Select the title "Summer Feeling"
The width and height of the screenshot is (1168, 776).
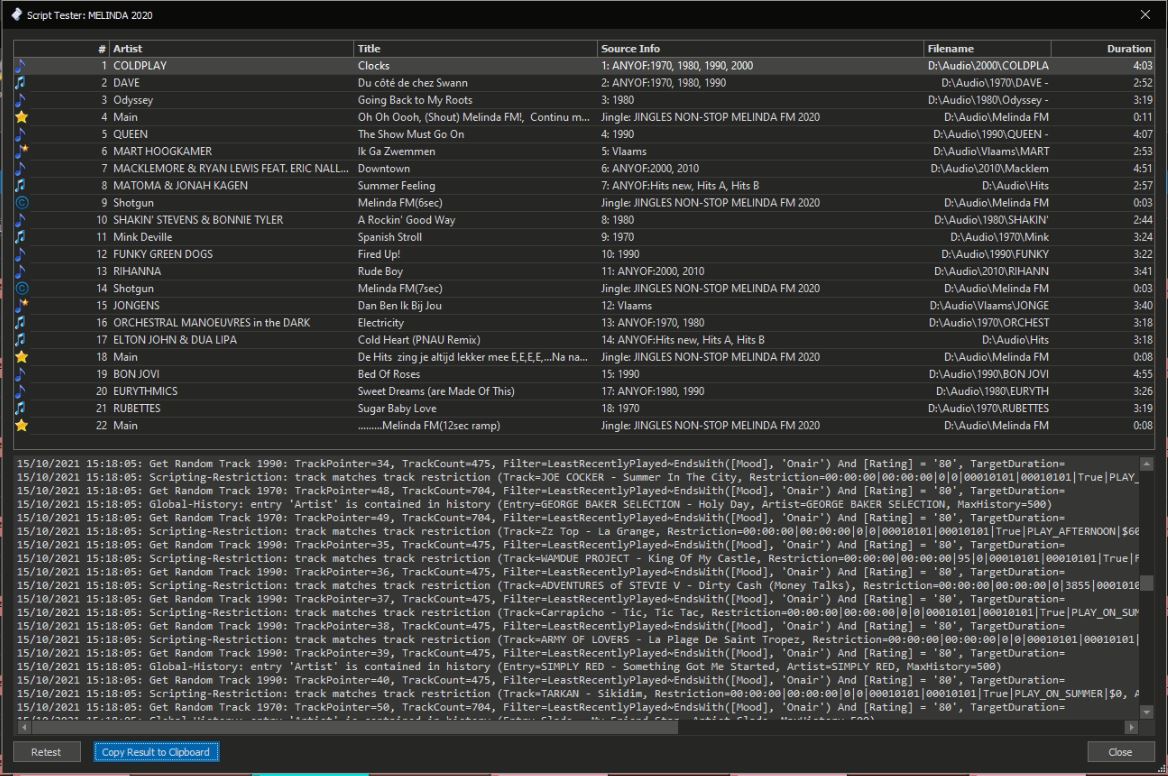point(396,185)
